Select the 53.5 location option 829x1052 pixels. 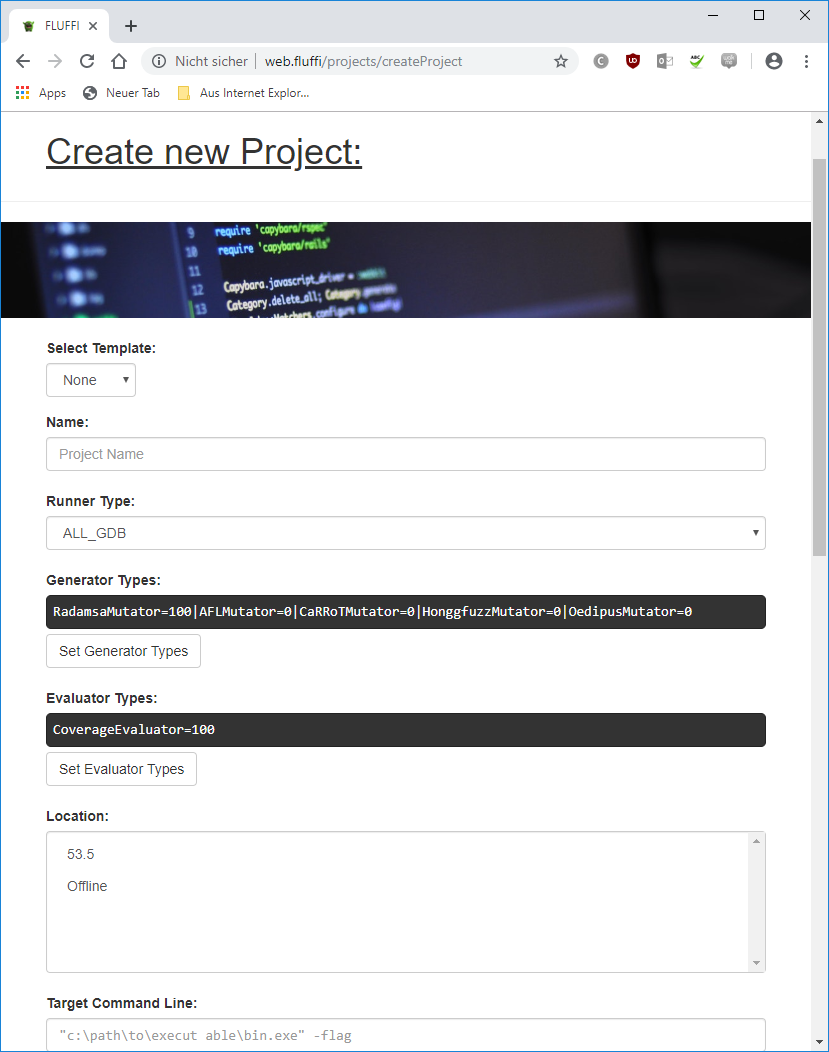pos(81,854)
